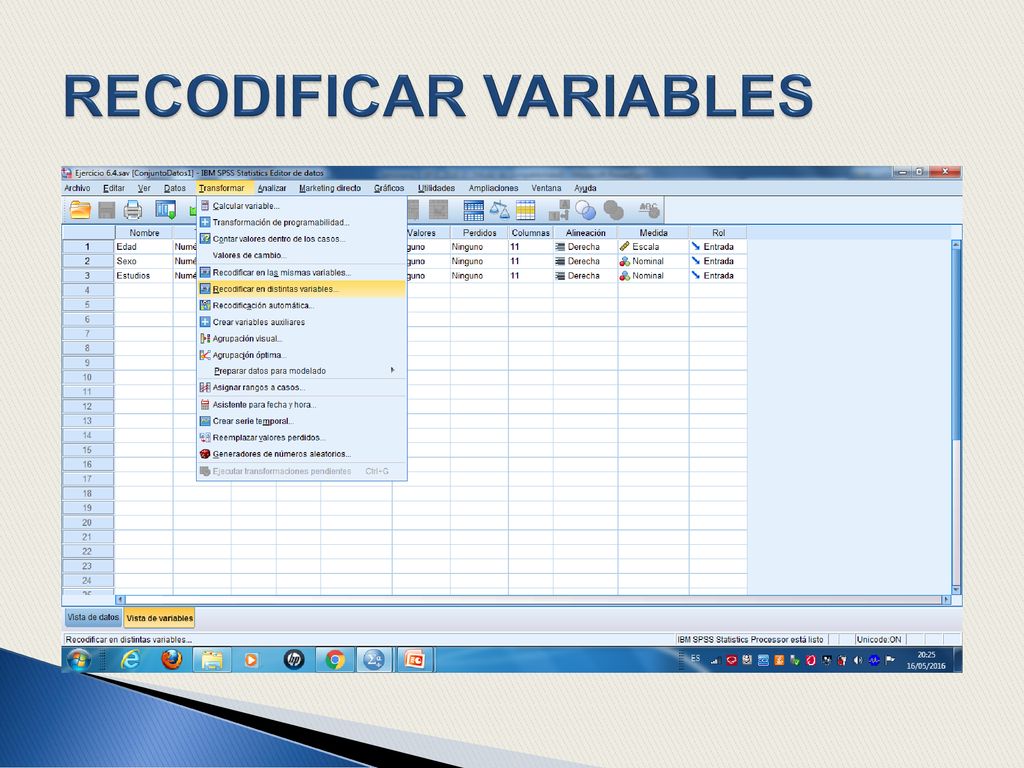Open the Ampliaciones menu

(x=493, y=188)
